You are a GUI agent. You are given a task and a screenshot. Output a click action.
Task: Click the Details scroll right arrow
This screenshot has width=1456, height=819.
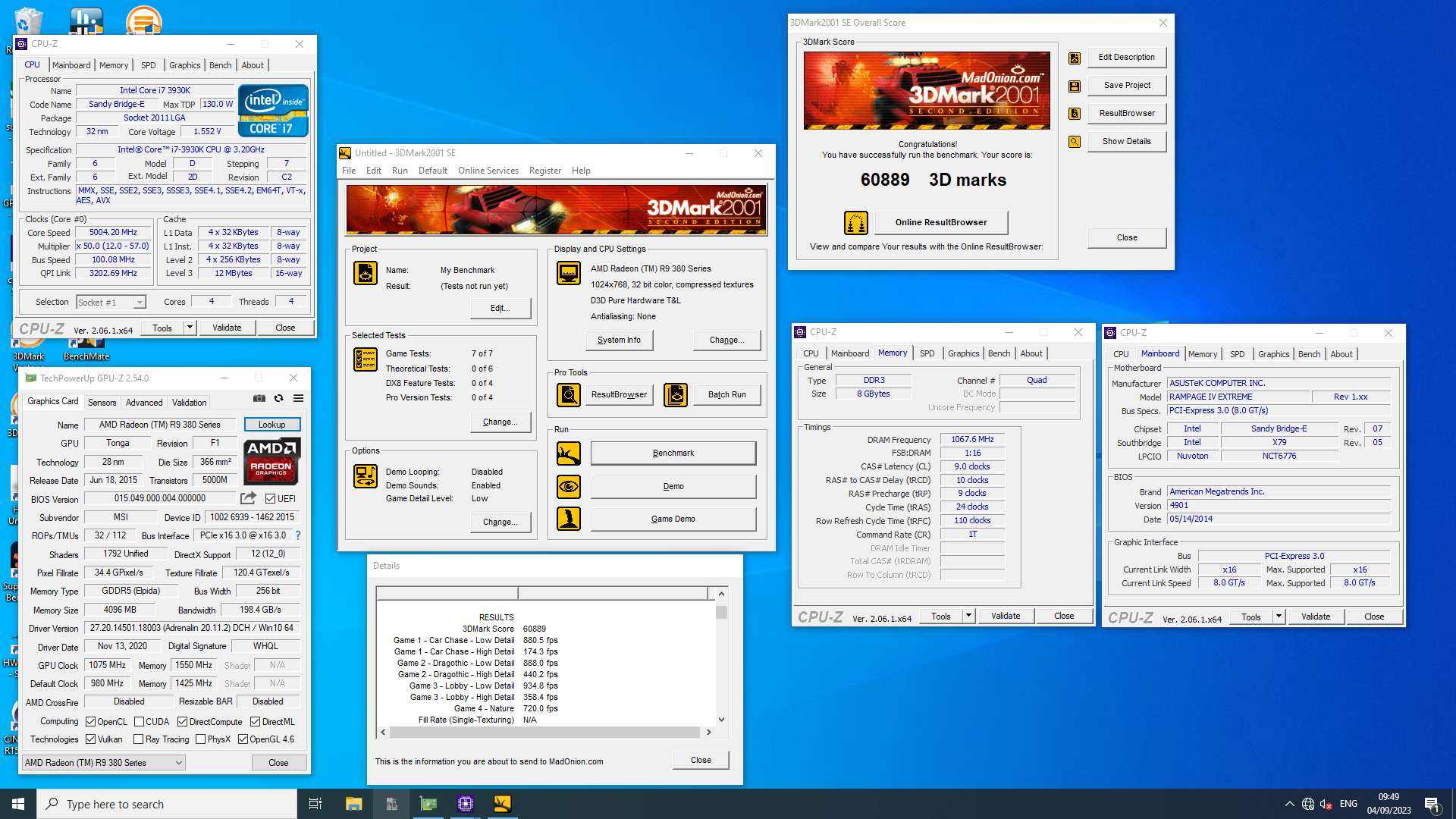708,733
